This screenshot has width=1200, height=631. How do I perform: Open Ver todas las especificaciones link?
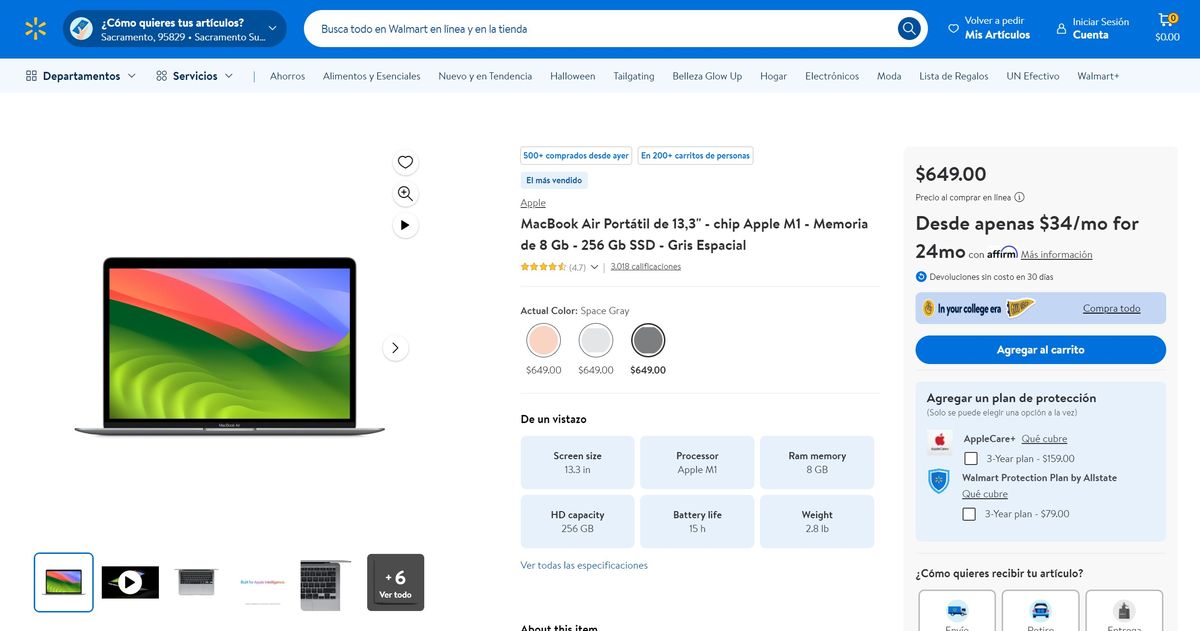[x=584, y=565]
